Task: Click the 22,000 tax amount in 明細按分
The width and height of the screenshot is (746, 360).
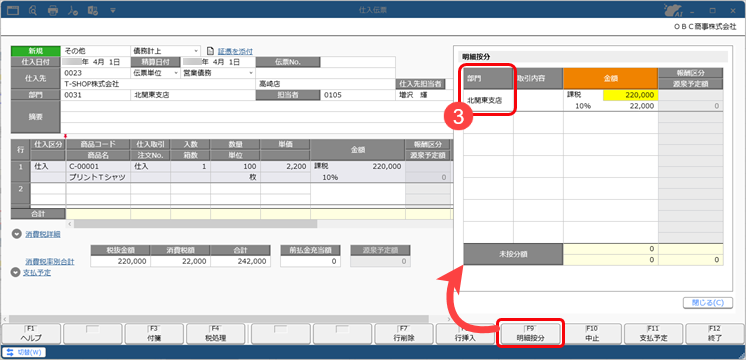Action: pyautogui.click(x=641, y=106)
